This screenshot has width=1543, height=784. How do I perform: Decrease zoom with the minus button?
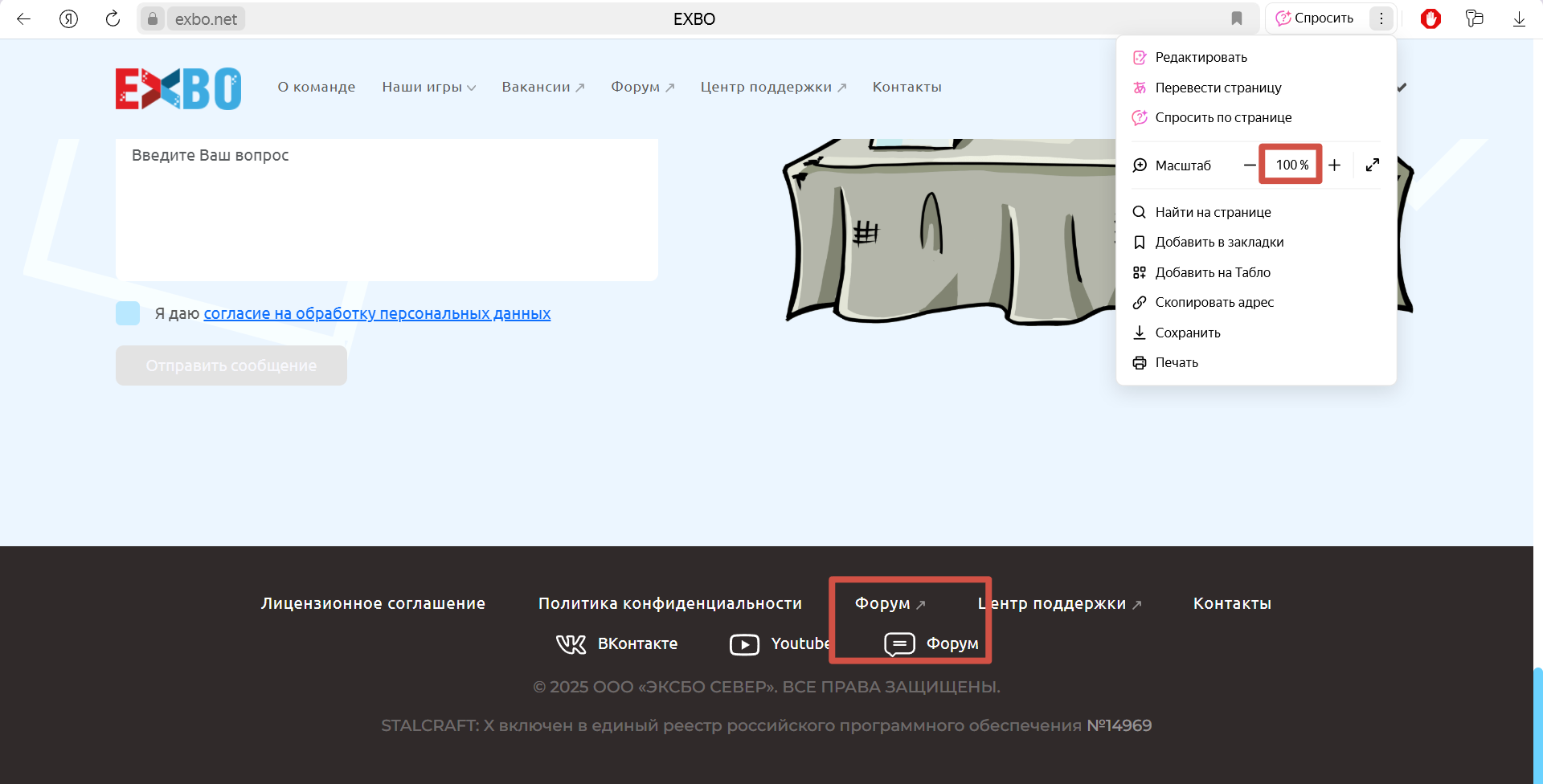click(x=1250, y=165)
